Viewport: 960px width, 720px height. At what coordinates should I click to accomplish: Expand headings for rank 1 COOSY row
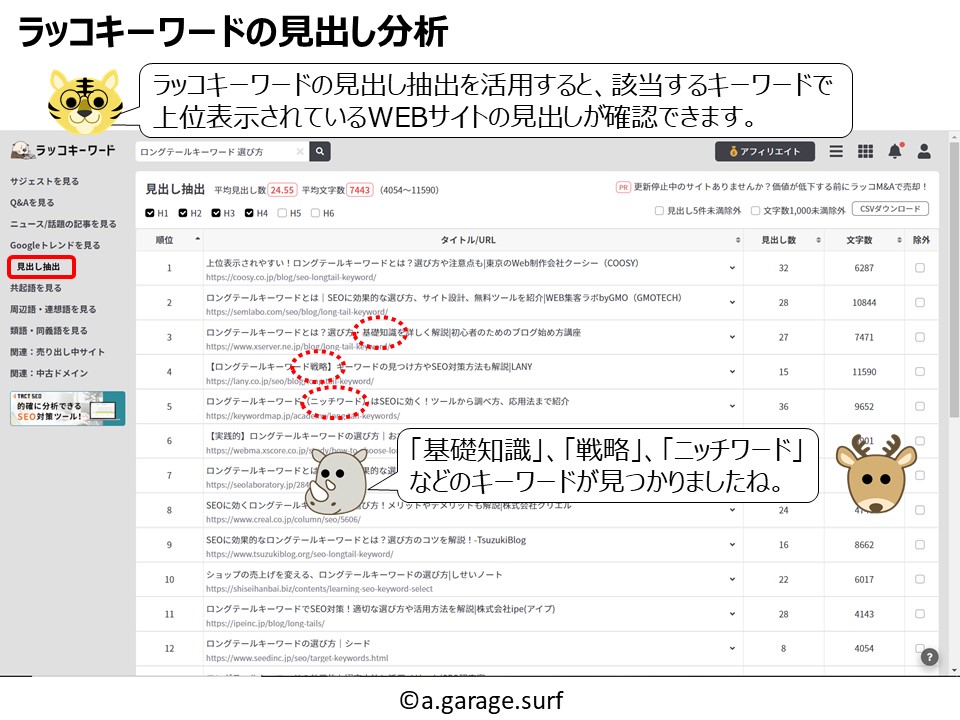tap(732, 268)
